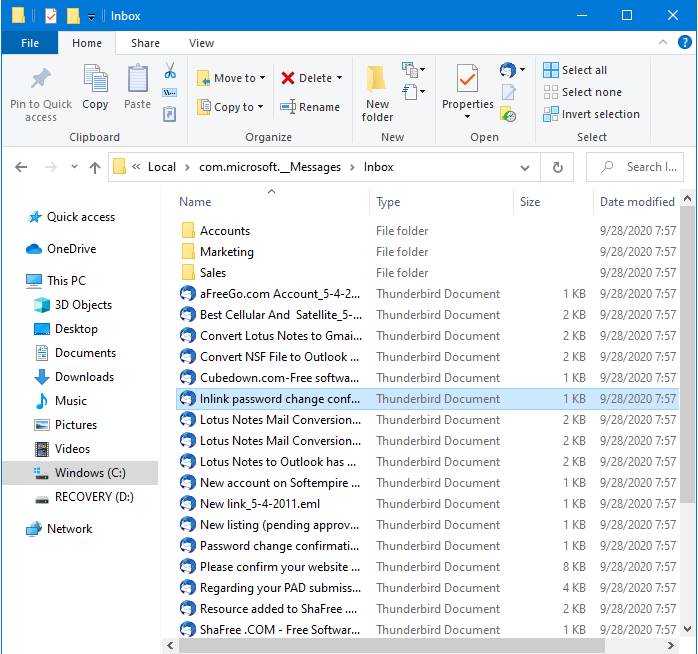Screen dimensions: 698x654
Task: Click the Thunderbird Open icon in ribbon
Action: pyautogui.click(x=508, y=70)
